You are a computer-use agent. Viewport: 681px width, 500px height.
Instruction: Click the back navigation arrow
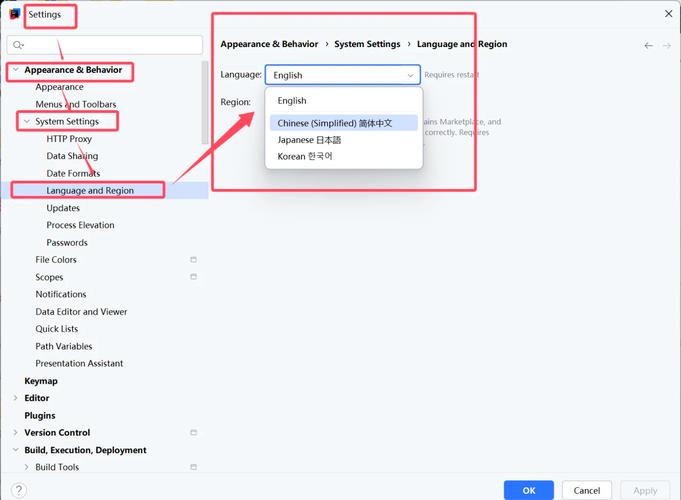pos(648,45)
